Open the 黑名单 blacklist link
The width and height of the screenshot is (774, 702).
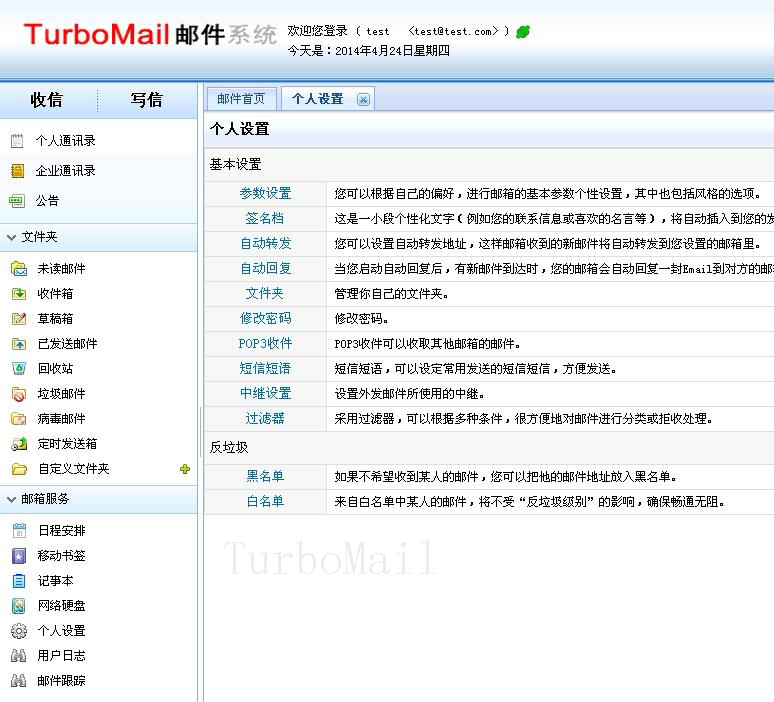pyautogui.click(x=265, y=476)
